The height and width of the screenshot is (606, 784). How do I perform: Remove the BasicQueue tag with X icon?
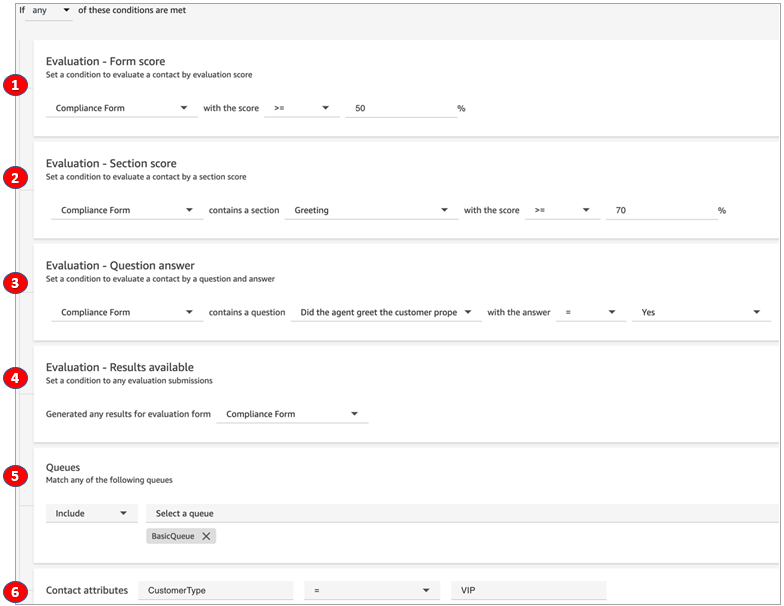(x=206, y=536)
